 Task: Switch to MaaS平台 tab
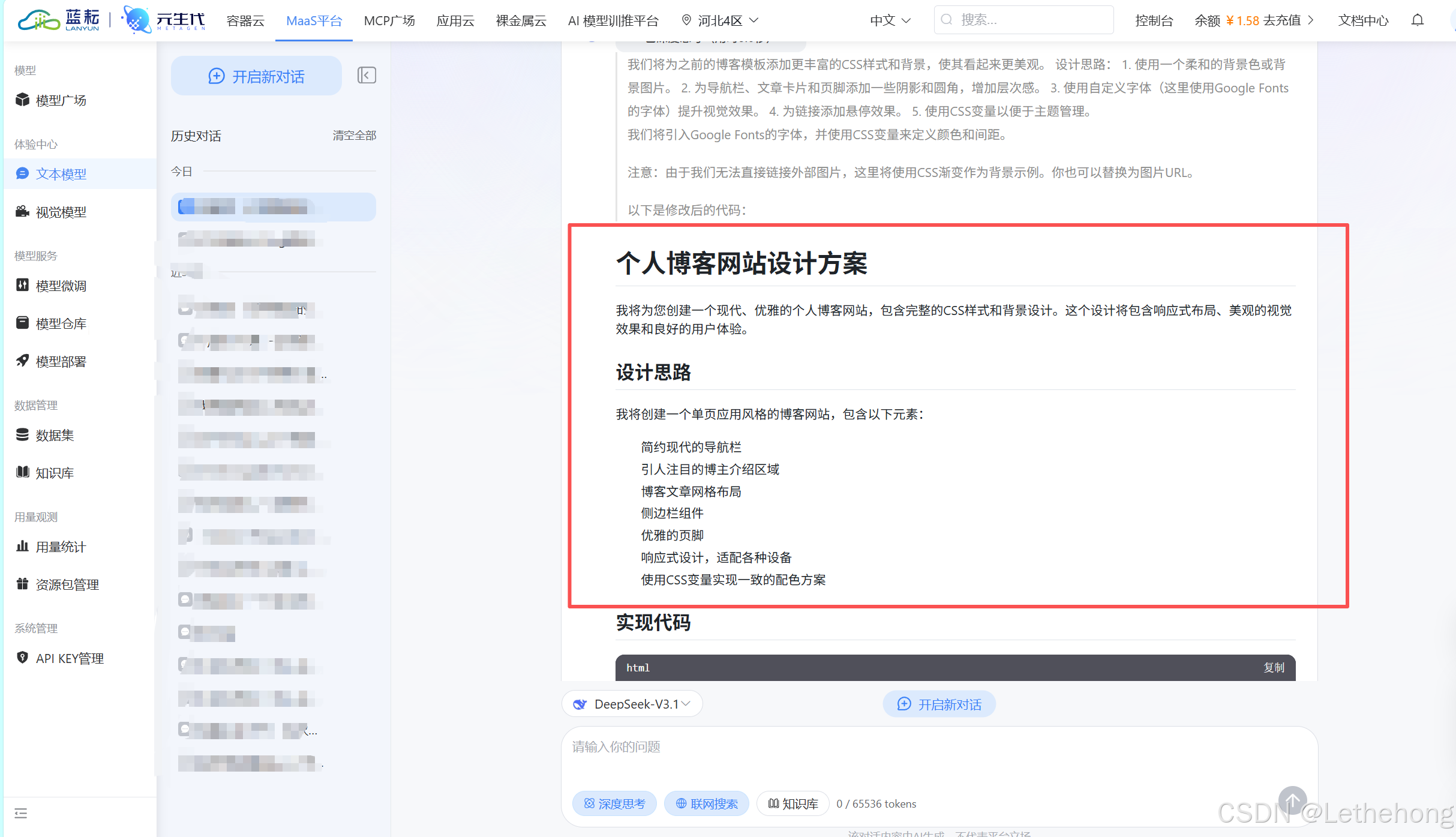(314, 20)
